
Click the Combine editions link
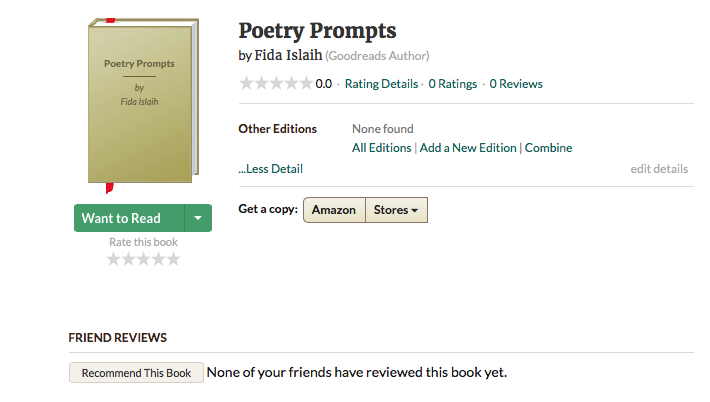(549, 148)
